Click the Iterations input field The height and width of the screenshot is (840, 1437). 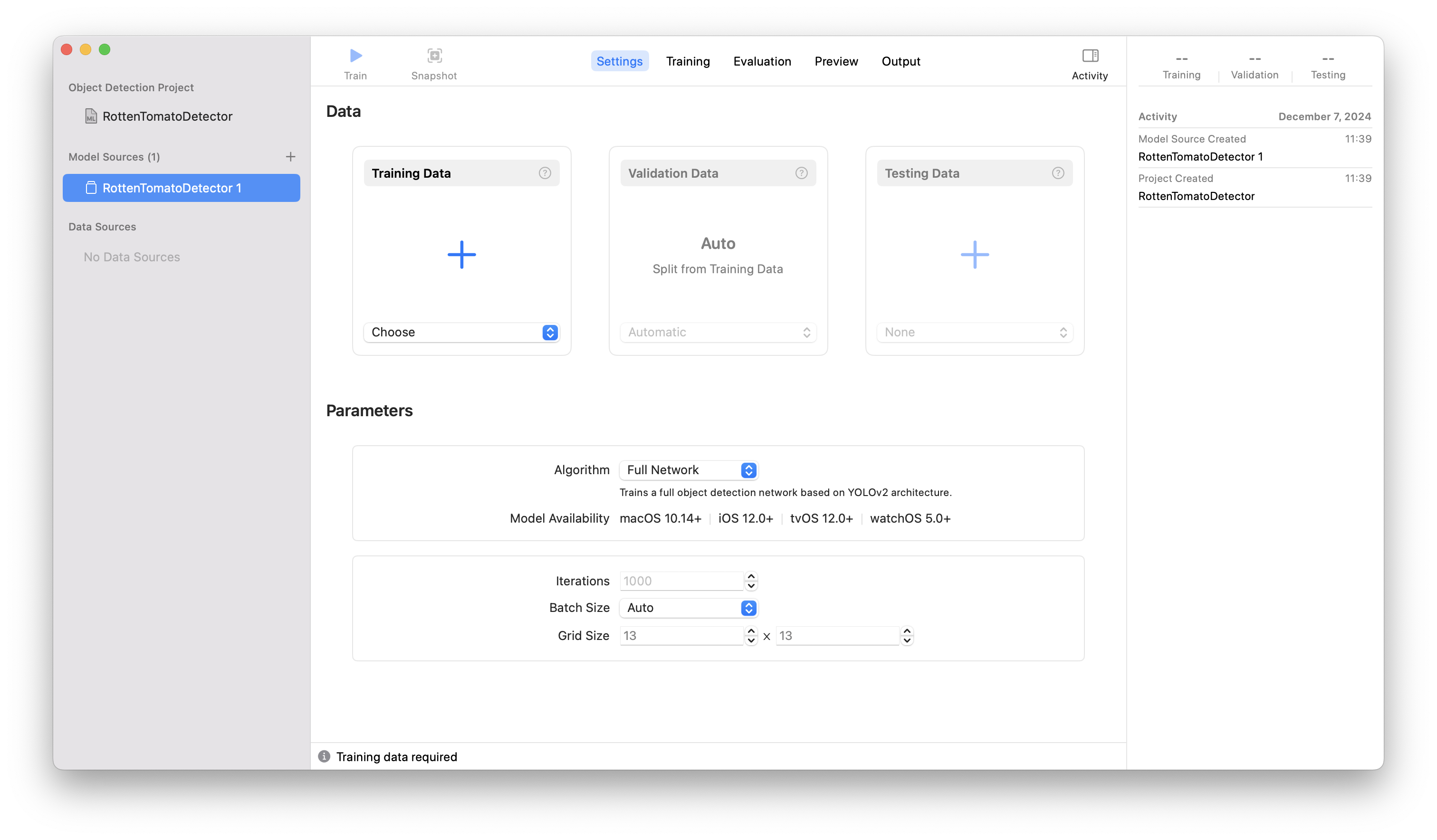click(x=681, y=581)
